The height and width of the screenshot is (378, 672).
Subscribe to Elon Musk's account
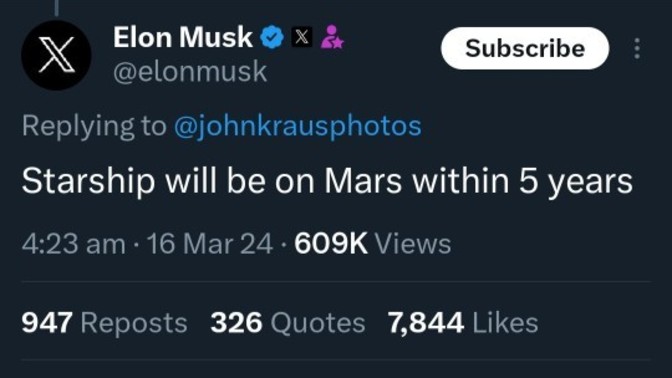(525, 48)
